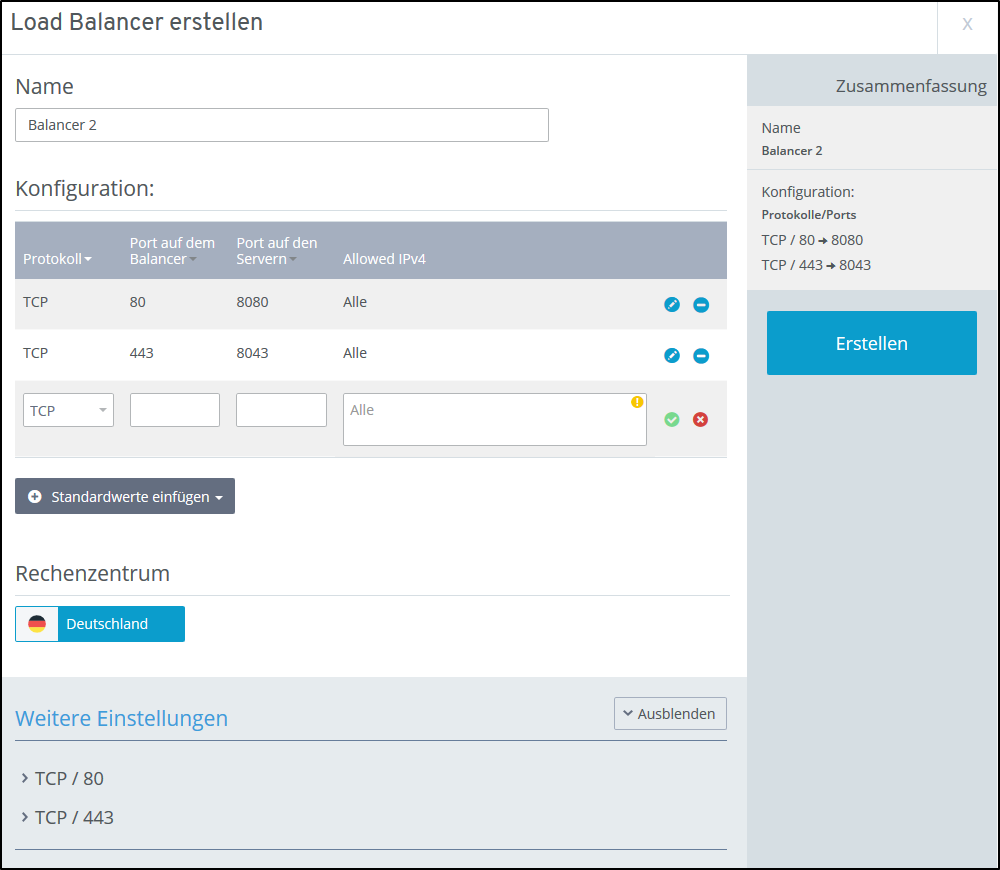Open the TCP protocol dropdown
Screen dimensions: 1000x870
click(67, 410)
